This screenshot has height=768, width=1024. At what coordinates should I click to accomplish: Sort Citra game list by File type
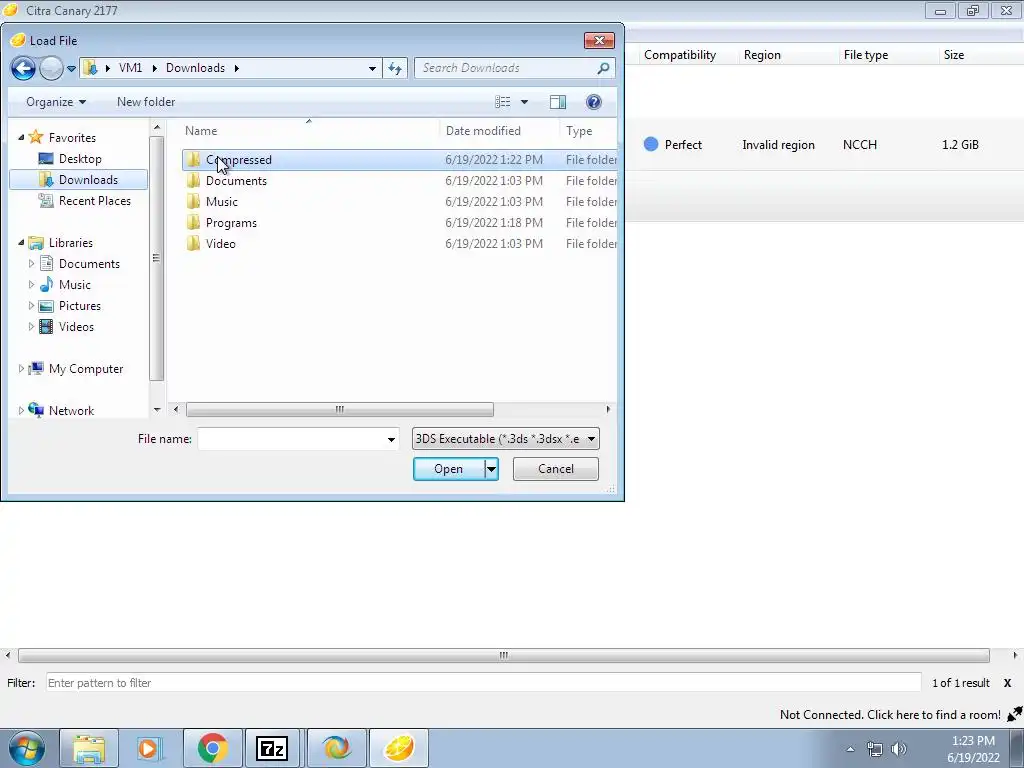[x=866, y=55]
